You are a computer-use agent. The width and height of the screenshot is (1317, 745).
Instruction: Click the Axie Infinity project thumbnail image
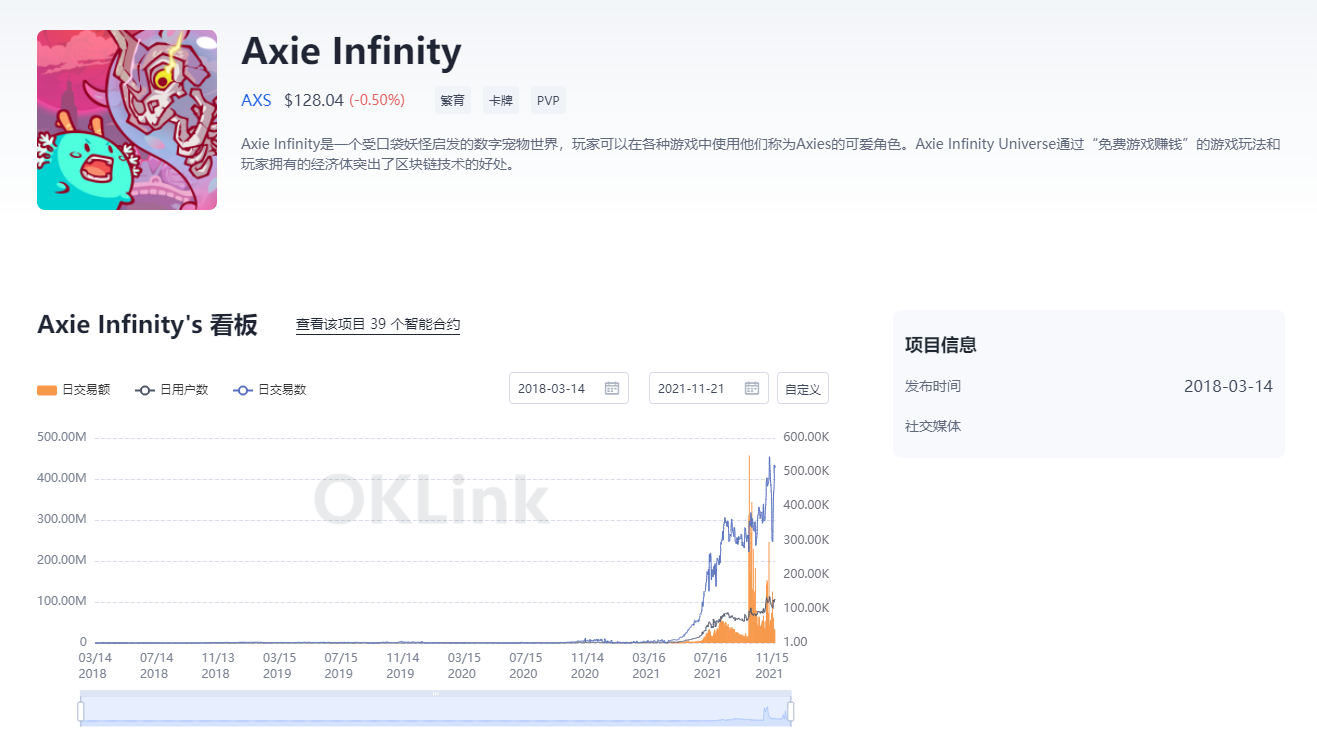click(127, 120)
